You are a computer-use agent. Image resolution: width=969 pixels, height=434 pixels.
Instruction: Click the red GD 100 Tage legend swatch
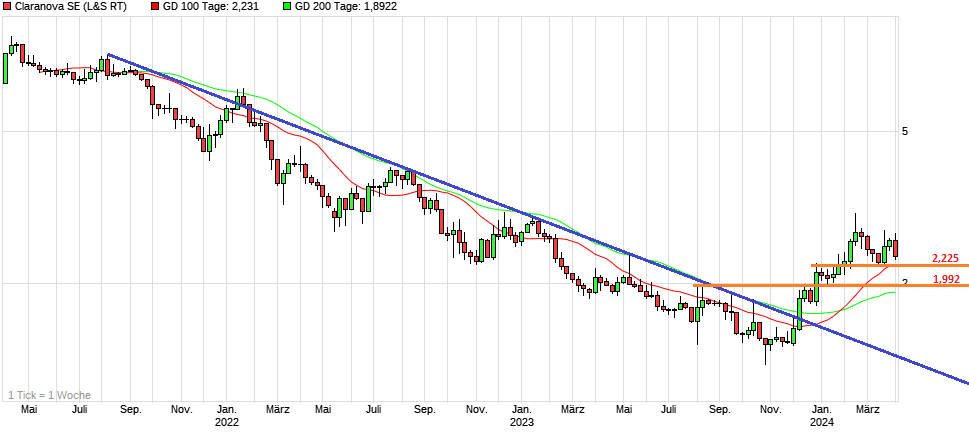tap(157, 6)
